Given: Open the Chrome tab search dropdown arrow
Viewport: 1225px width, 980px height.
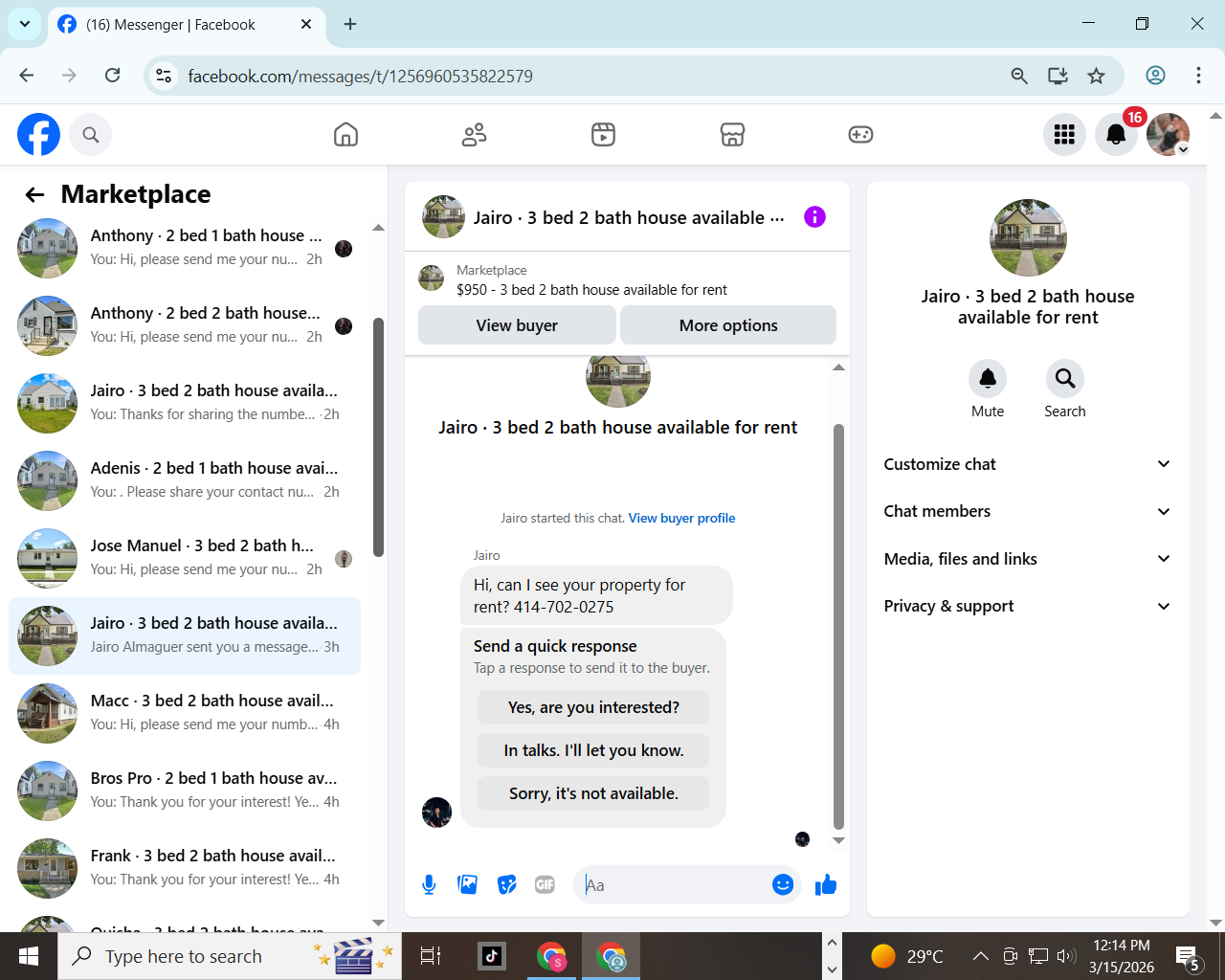Looking at the screenshot, I should click(25, 24).
